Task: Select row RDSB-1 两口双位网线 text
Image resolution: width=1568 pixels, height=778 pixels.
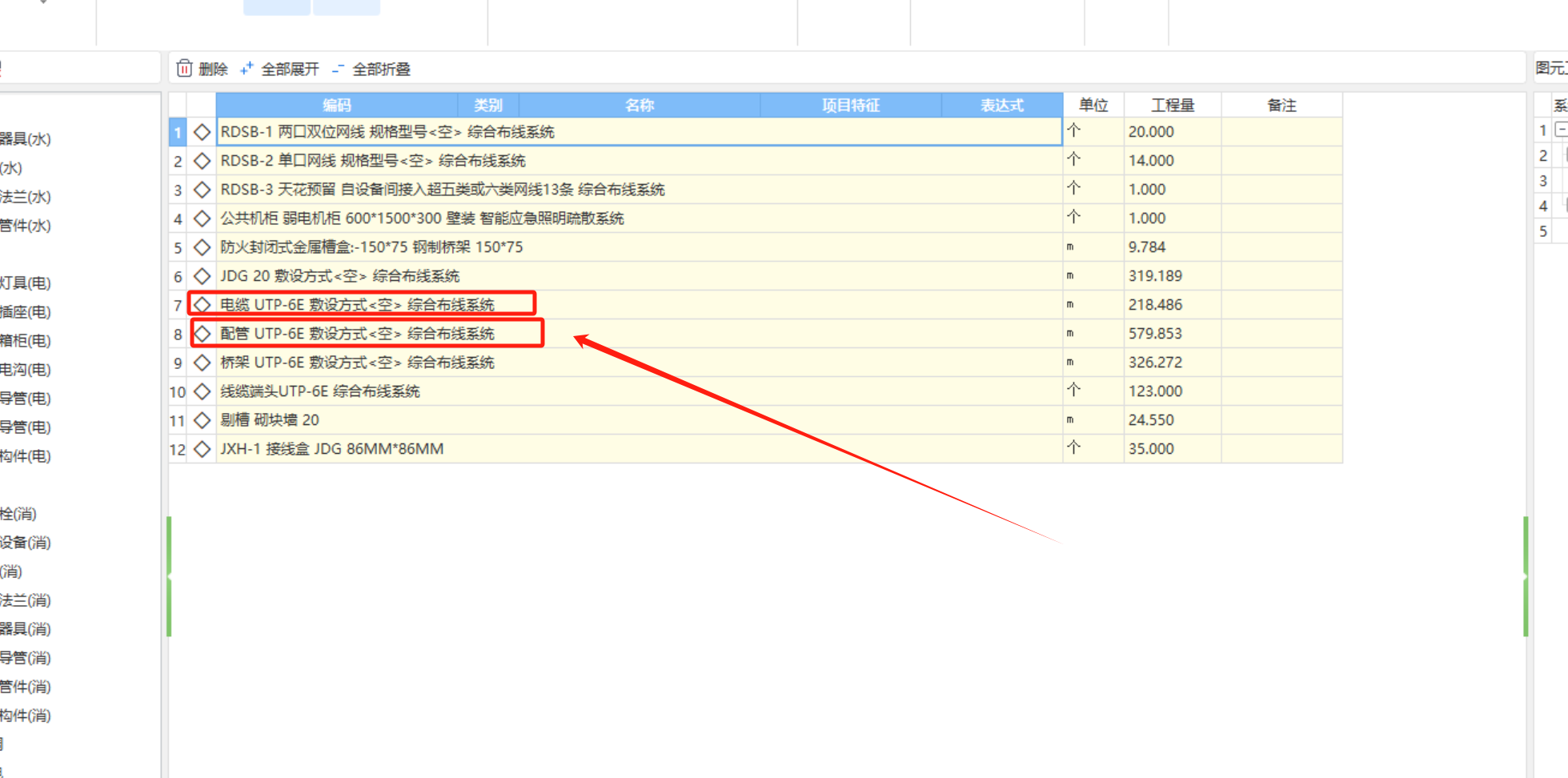Action: point(387,132)
